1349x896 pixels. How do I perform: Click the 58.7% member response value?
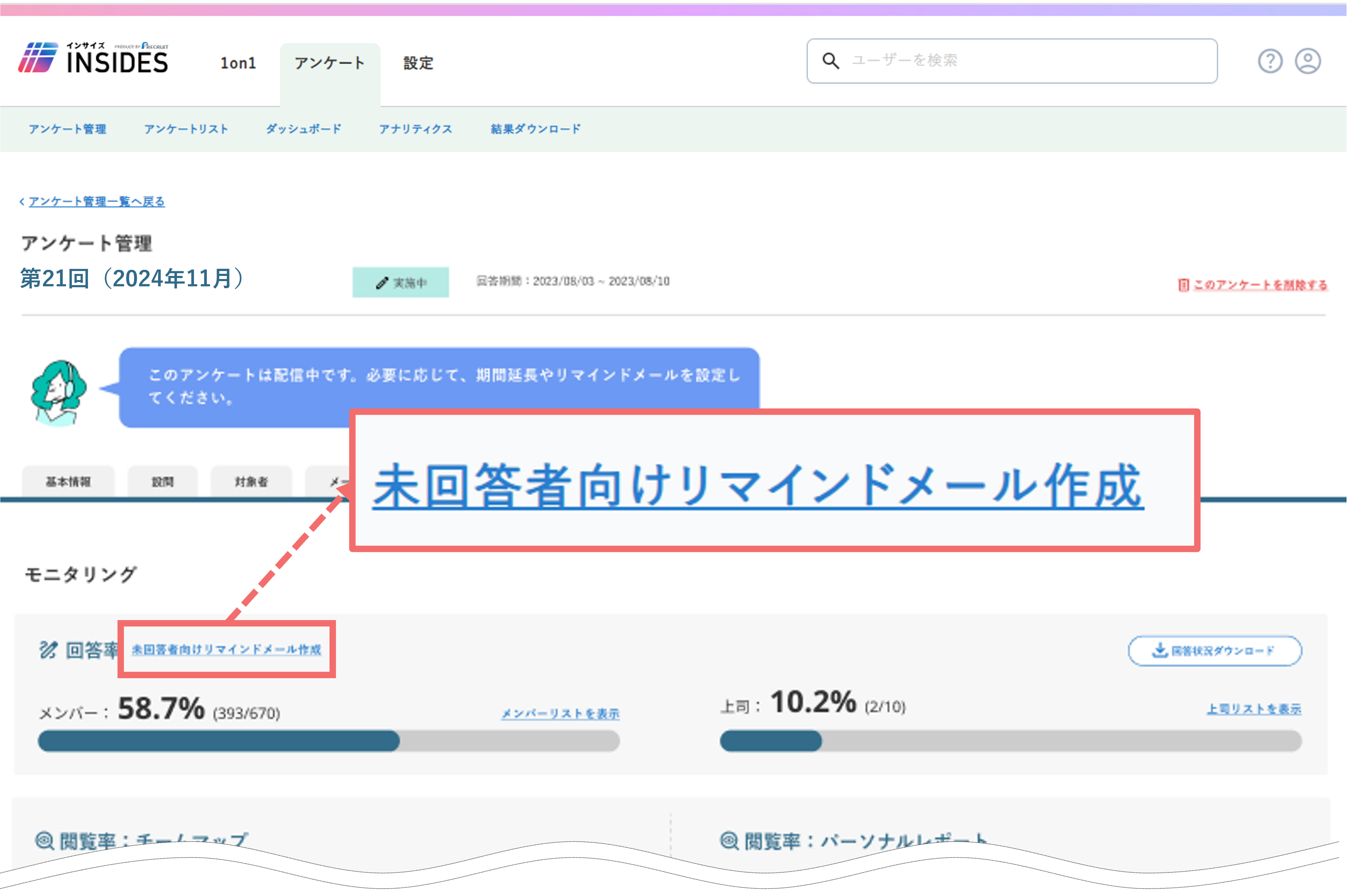pos(161,708)
